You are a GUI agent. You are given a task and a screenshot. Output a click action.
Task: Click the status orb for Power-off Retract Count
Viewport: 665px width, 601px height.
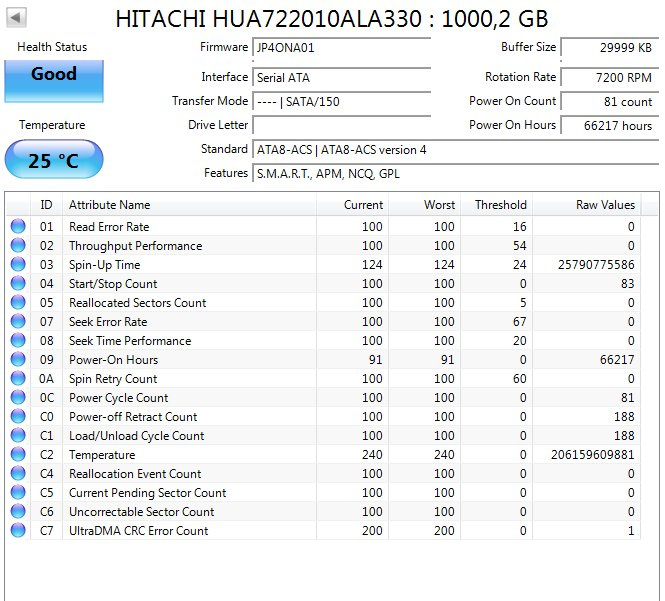18,416
